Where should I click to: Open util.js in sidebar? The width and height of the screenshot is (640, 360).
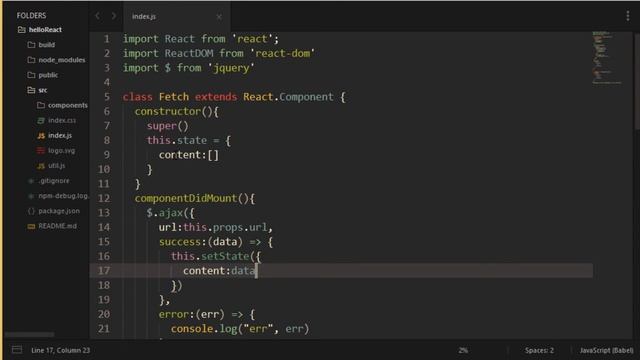57,166
